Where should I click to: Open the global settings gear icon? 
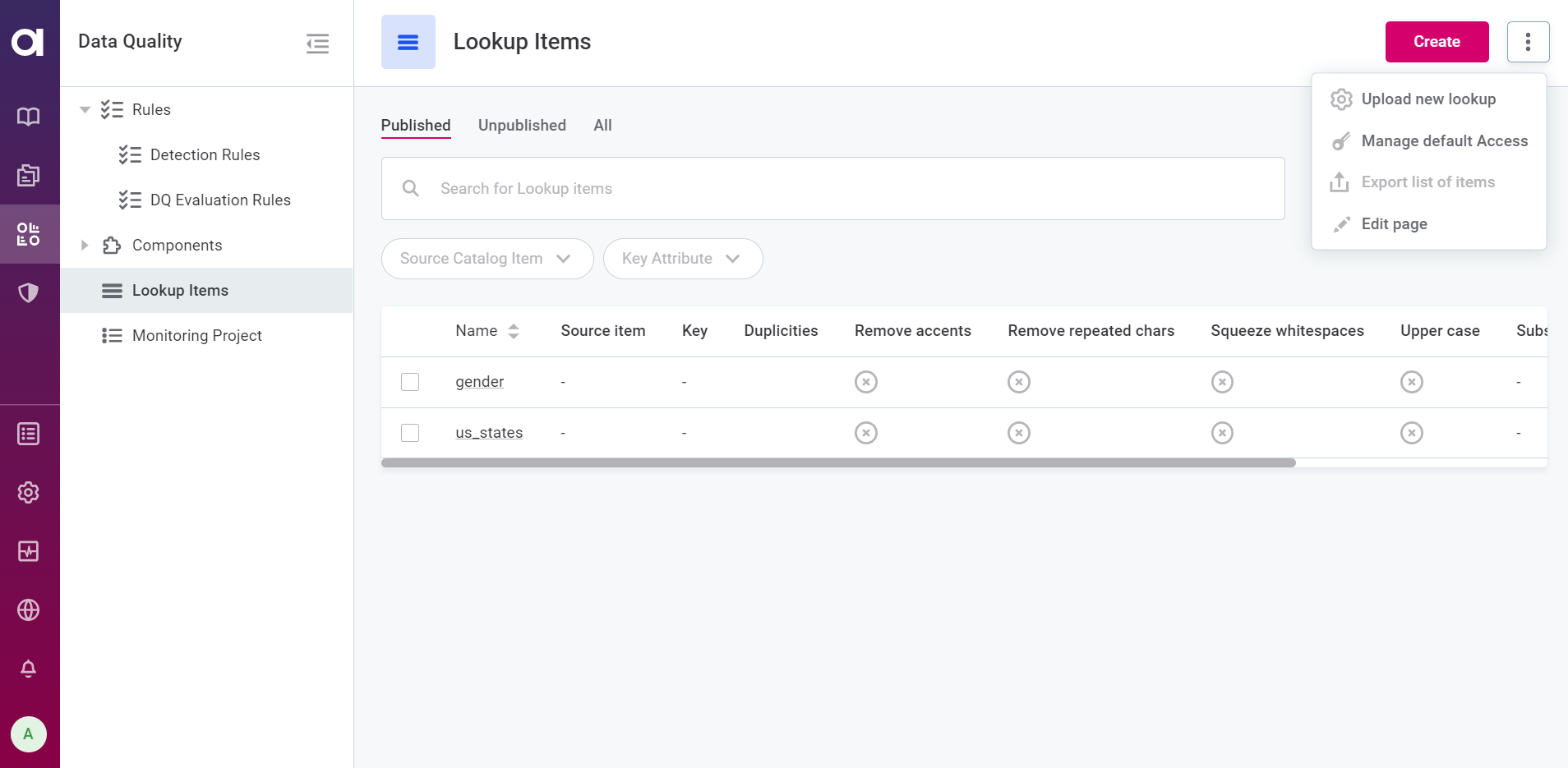[x=29, y=493]
